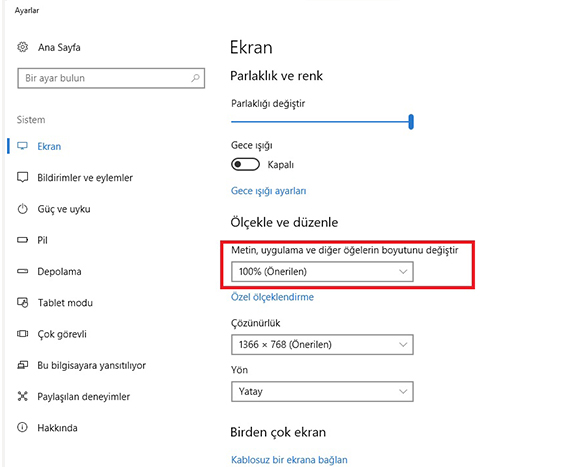580x467 pixels.
Task: Click Özel ölçeklendirme link
Action: pos(272,297)
